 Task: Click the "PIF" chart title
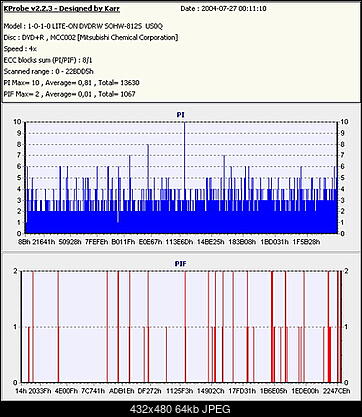click(x=181, y=264)
